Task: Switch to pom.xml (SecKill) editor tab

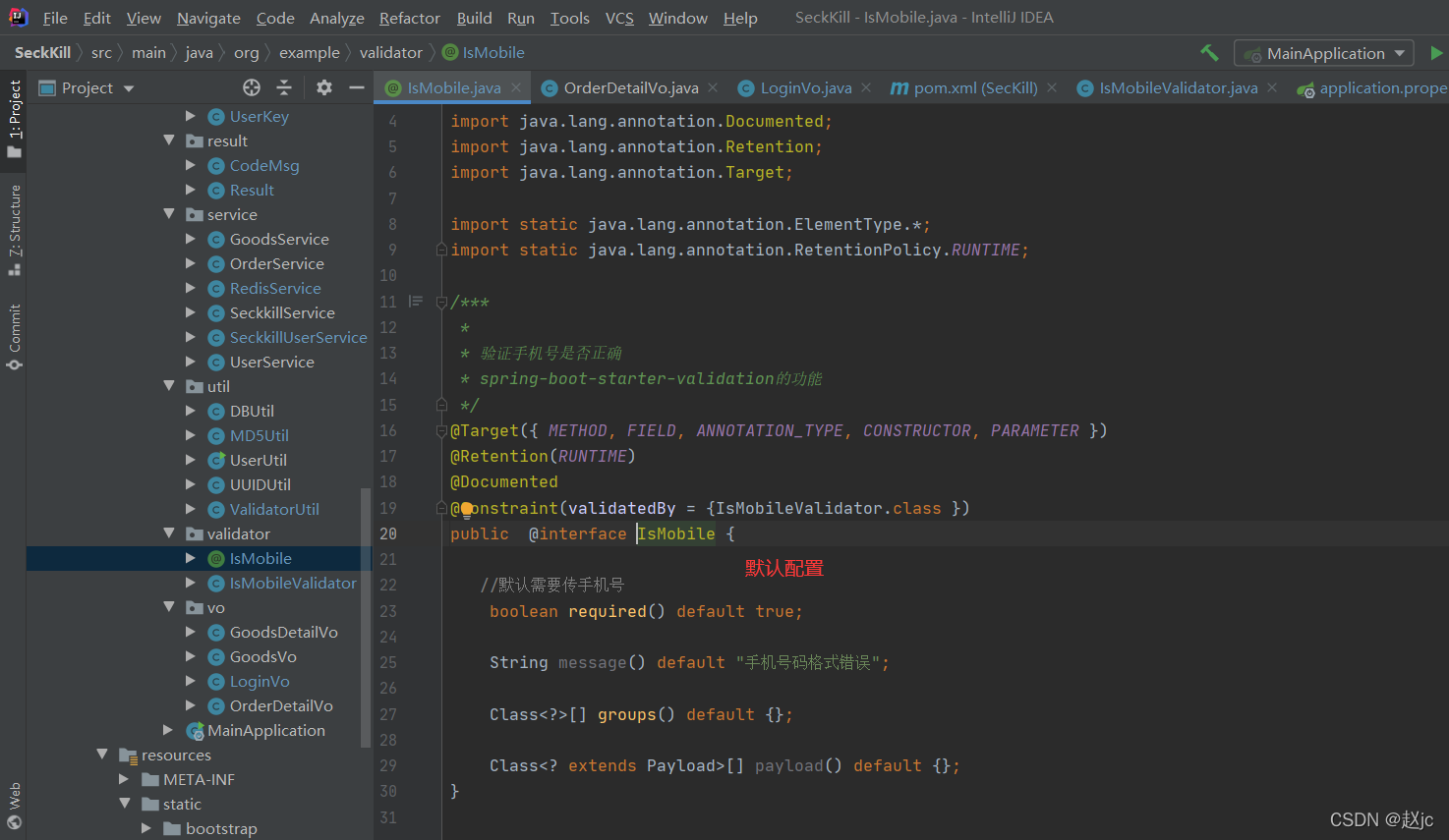Action: [x=975, y=87]
